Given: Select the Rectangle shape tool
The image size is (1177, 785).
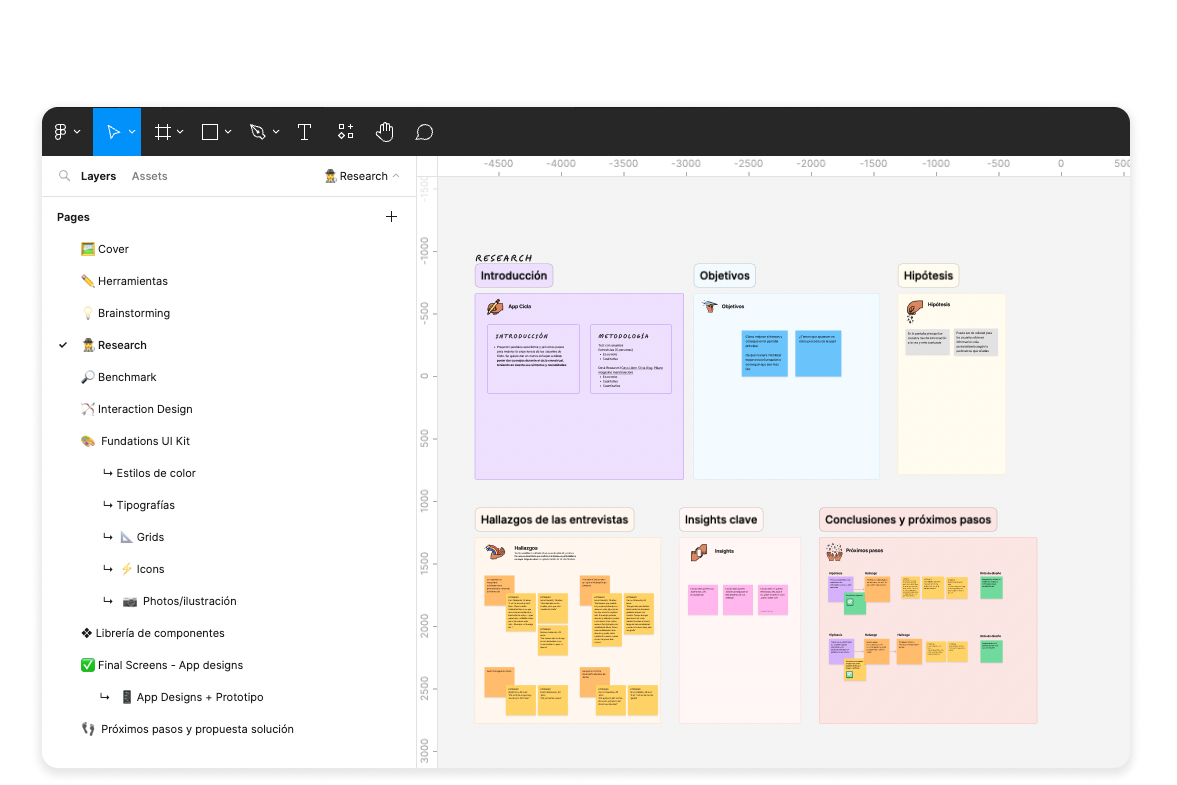Looking at the screenshot, I should coord(210,132).
